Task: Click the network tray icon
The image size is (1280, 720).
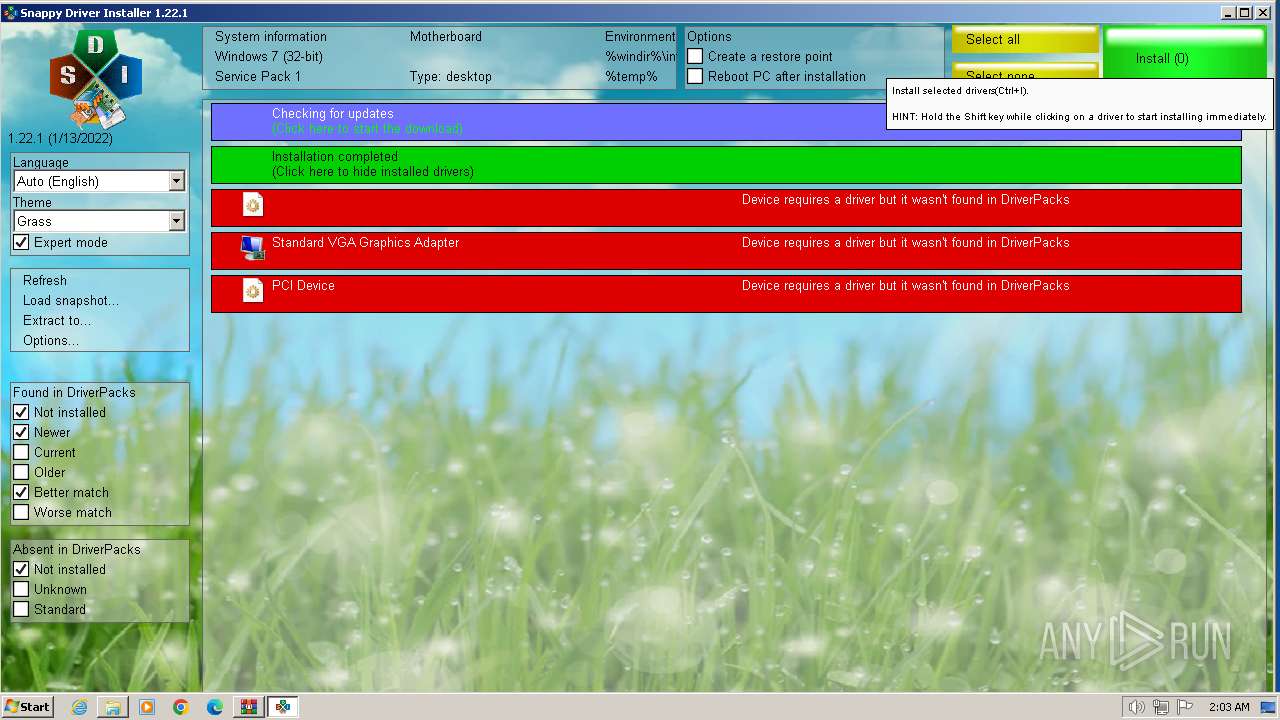Action: click(1161, 707)
